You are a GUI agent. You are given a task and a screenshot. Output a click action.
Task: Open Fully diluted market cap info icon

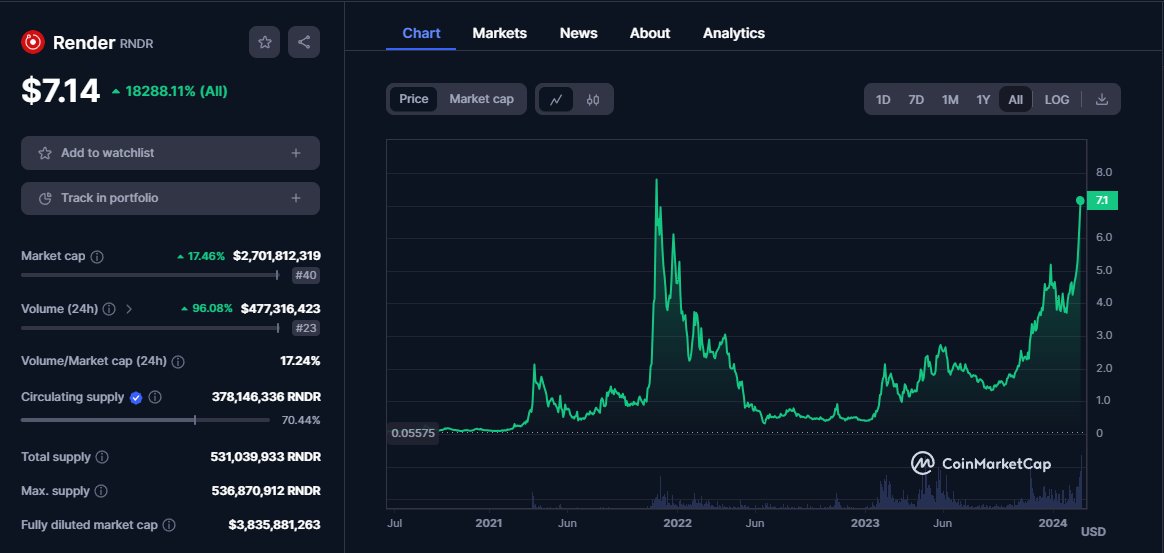(x=169, y=525)
